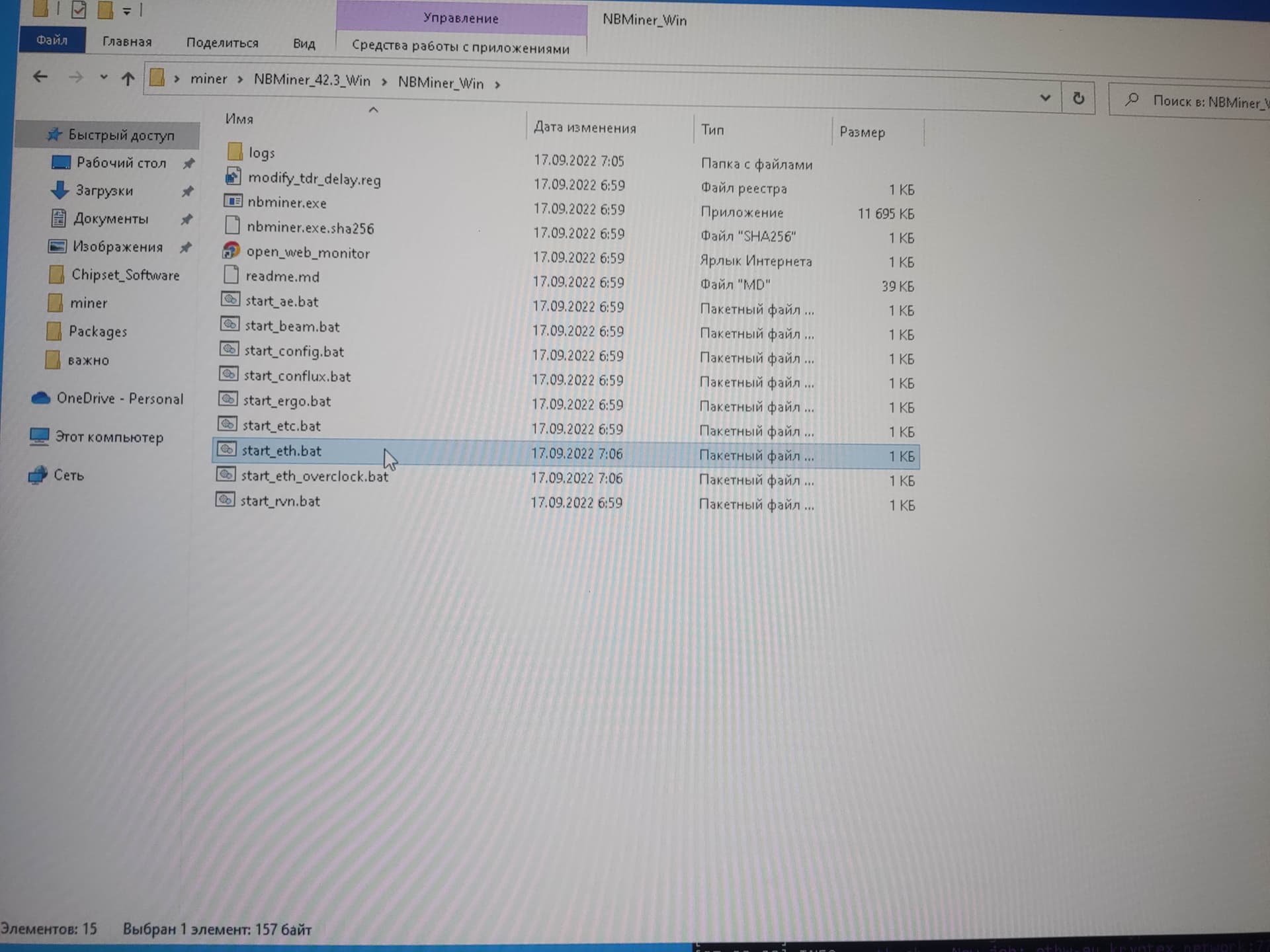Open Chipset_Software in the sidebar
Screen dimensions: 1270x952
pos(125,275)
